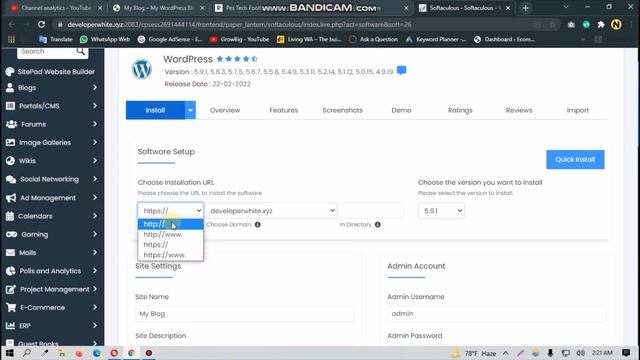Click the Portals/CMS sidebar icon
This screenshot has width=640, height=360.
coord(10,106)
